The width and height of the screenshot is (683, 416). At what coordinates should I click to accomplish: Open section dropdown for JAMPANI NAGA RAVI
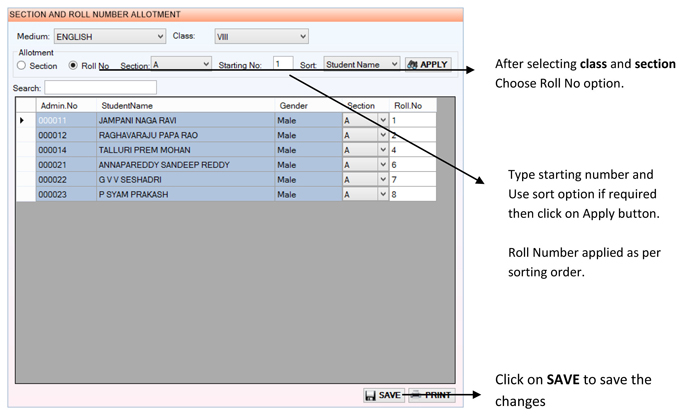click(383, 120)
